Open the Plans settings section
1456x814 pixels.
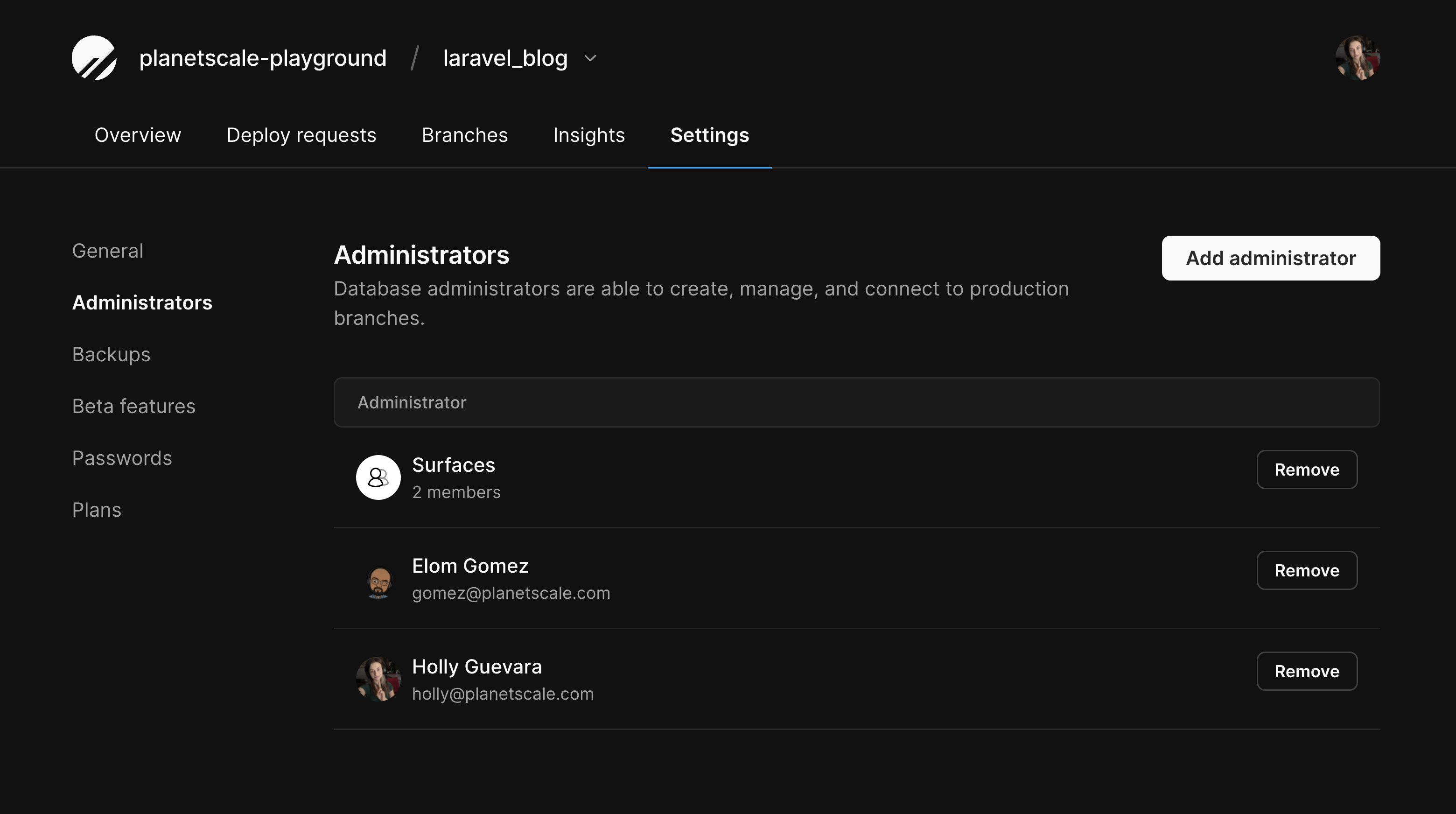[x=97, y=509]
